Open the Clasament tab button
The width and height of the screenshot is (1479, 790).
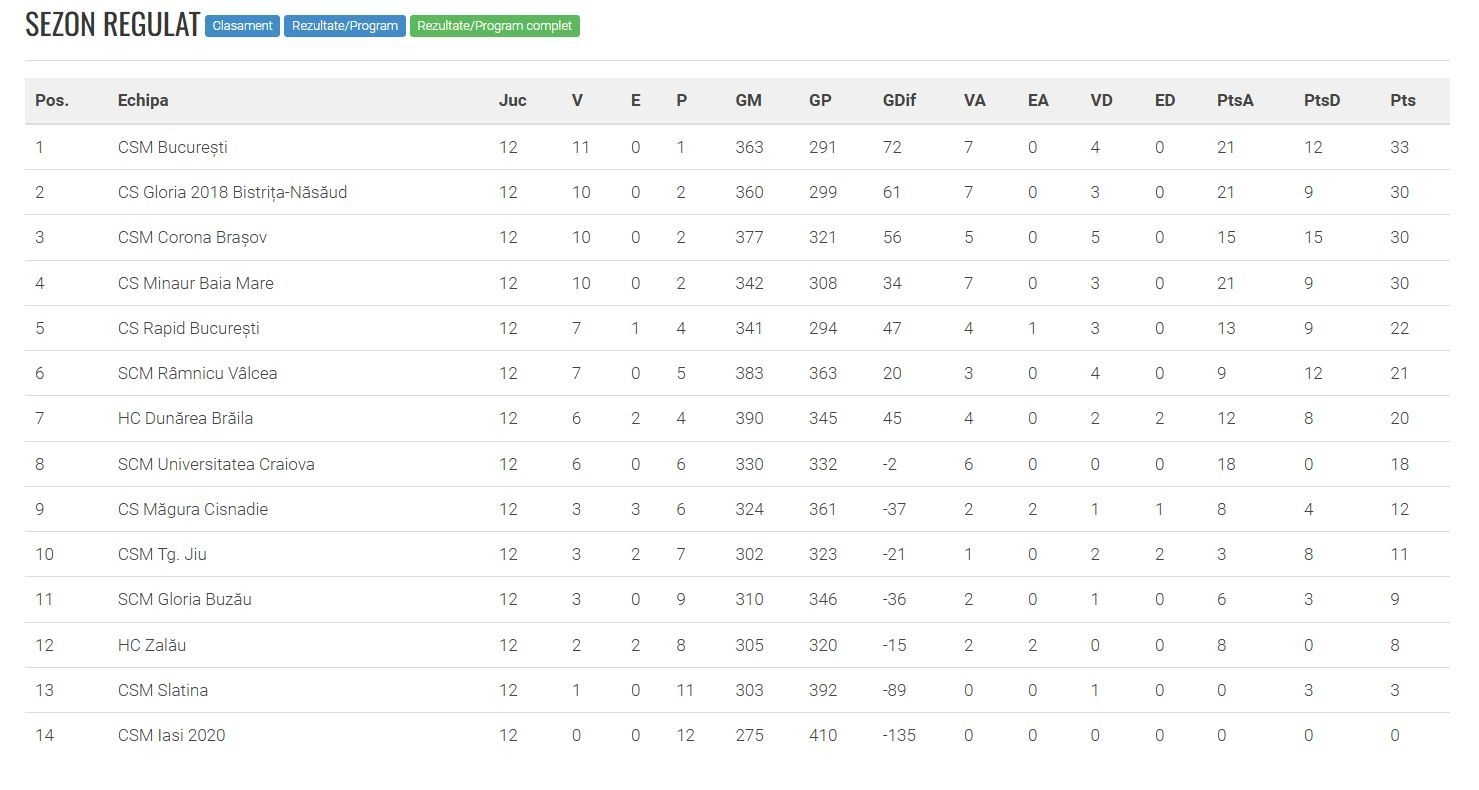click(x=242, y=26)
